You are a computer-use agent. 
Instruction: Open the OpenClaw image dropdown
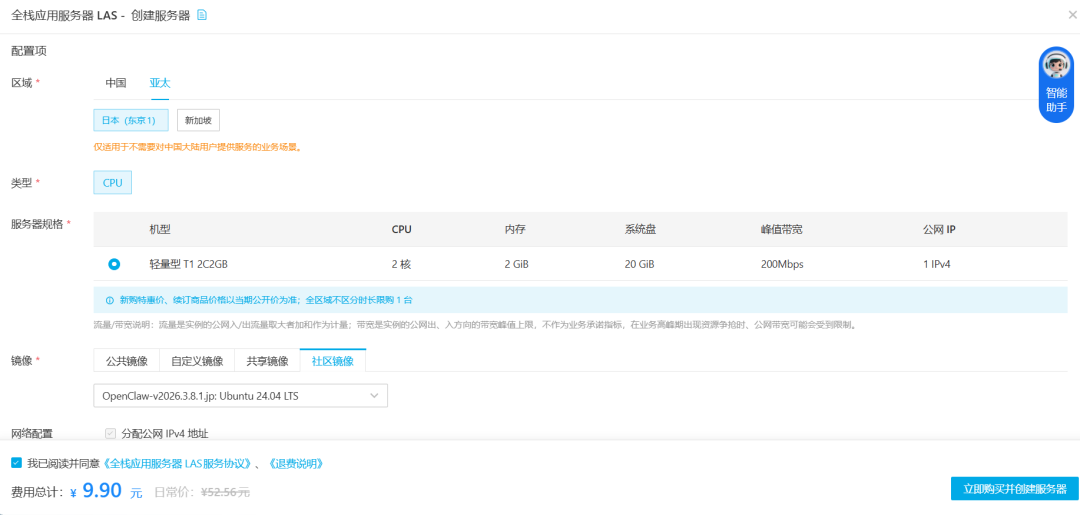click(x=240, y=396)
